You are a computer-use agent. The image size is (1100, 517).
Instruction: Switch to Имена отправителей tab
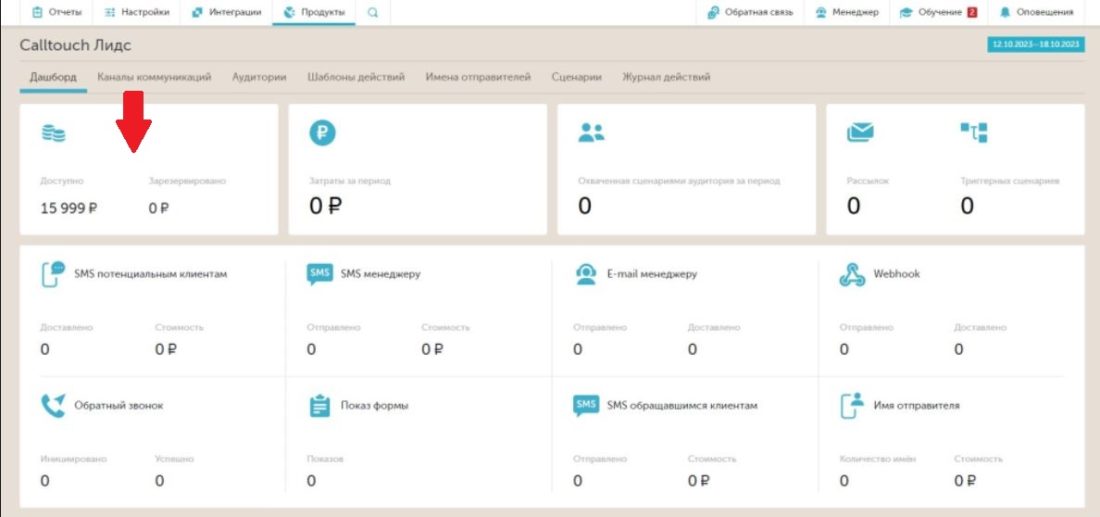pos(478,77)
